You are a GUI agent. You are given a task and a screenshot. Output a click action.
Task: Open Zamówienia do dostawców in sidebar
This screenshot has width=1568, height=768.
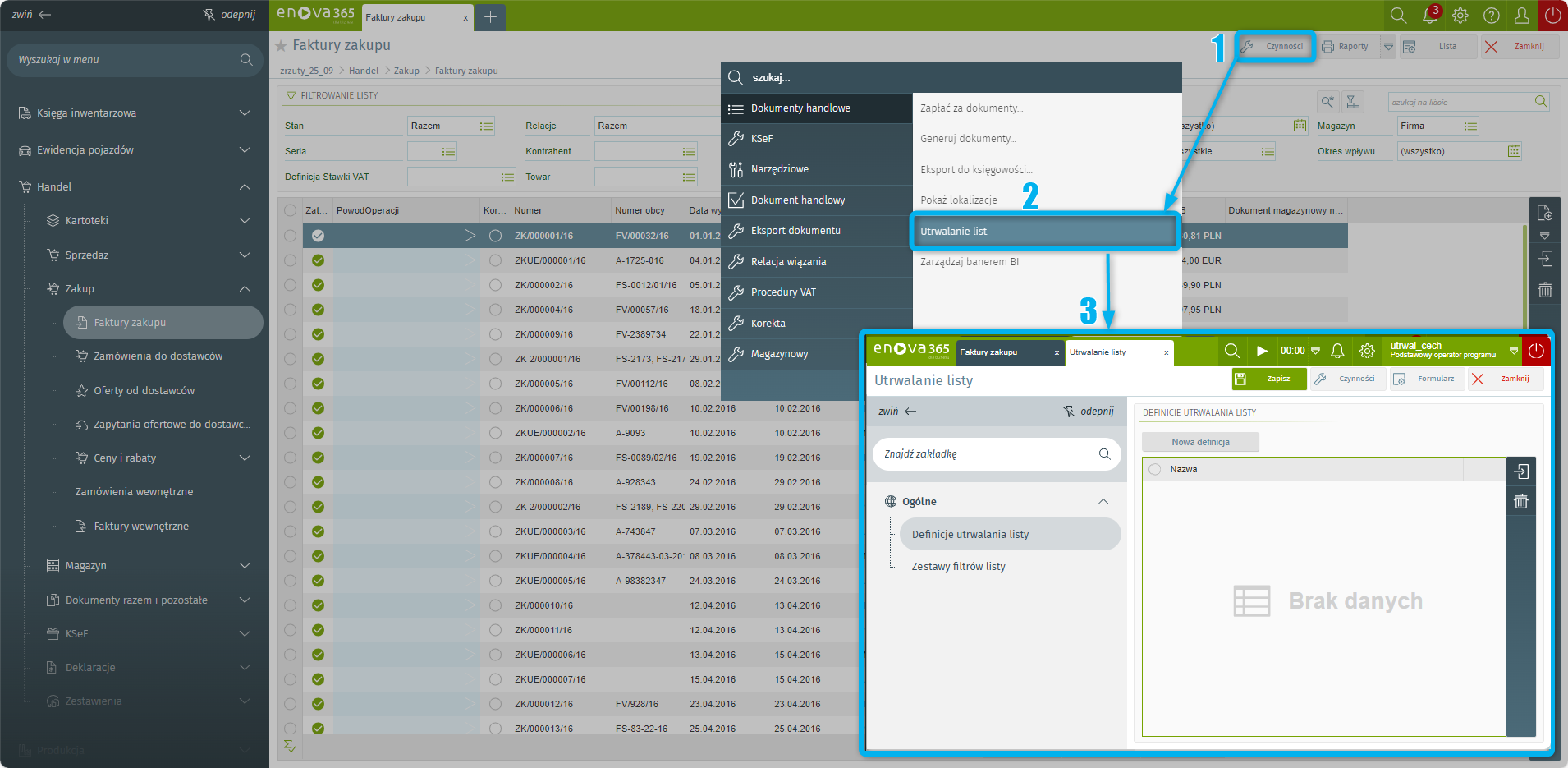pyautogui.click(x=158, y=356)
